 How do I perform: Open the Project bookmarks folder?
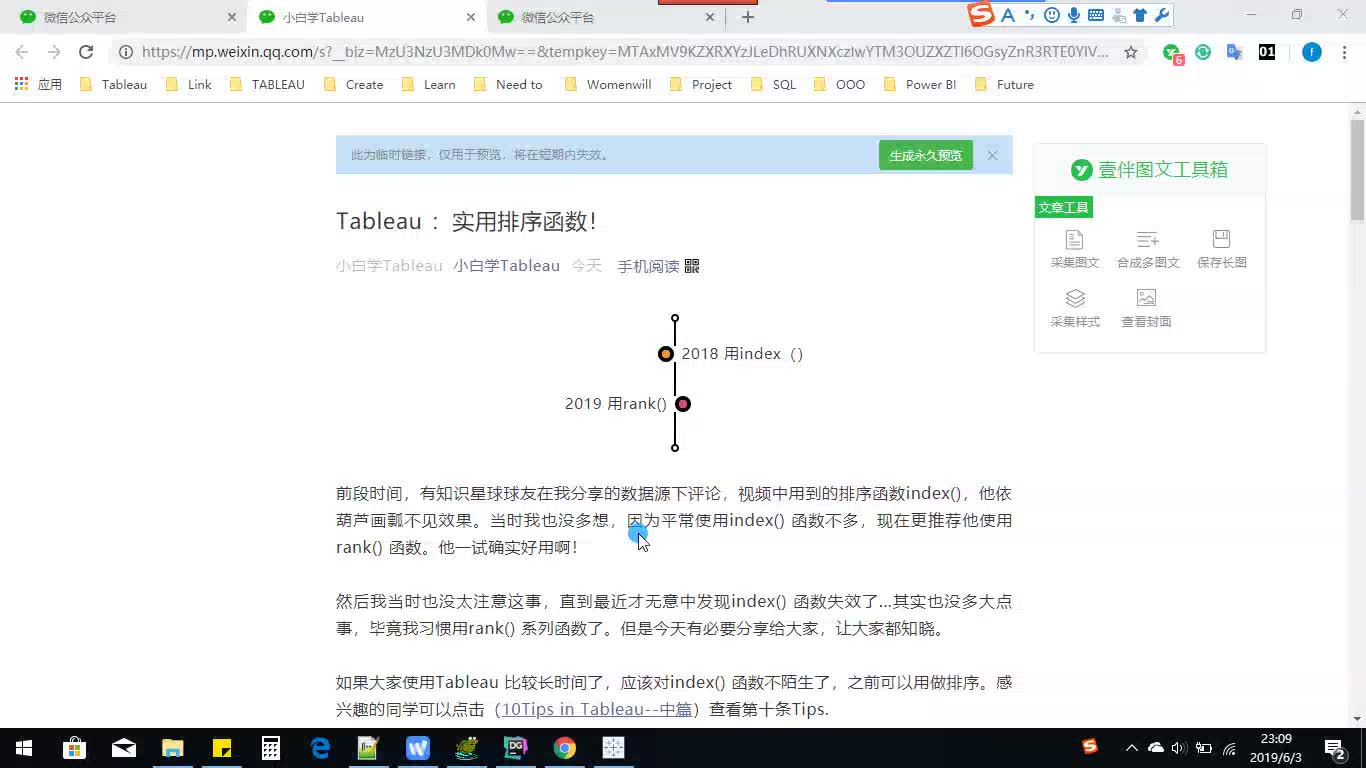(x=700, y=85)
